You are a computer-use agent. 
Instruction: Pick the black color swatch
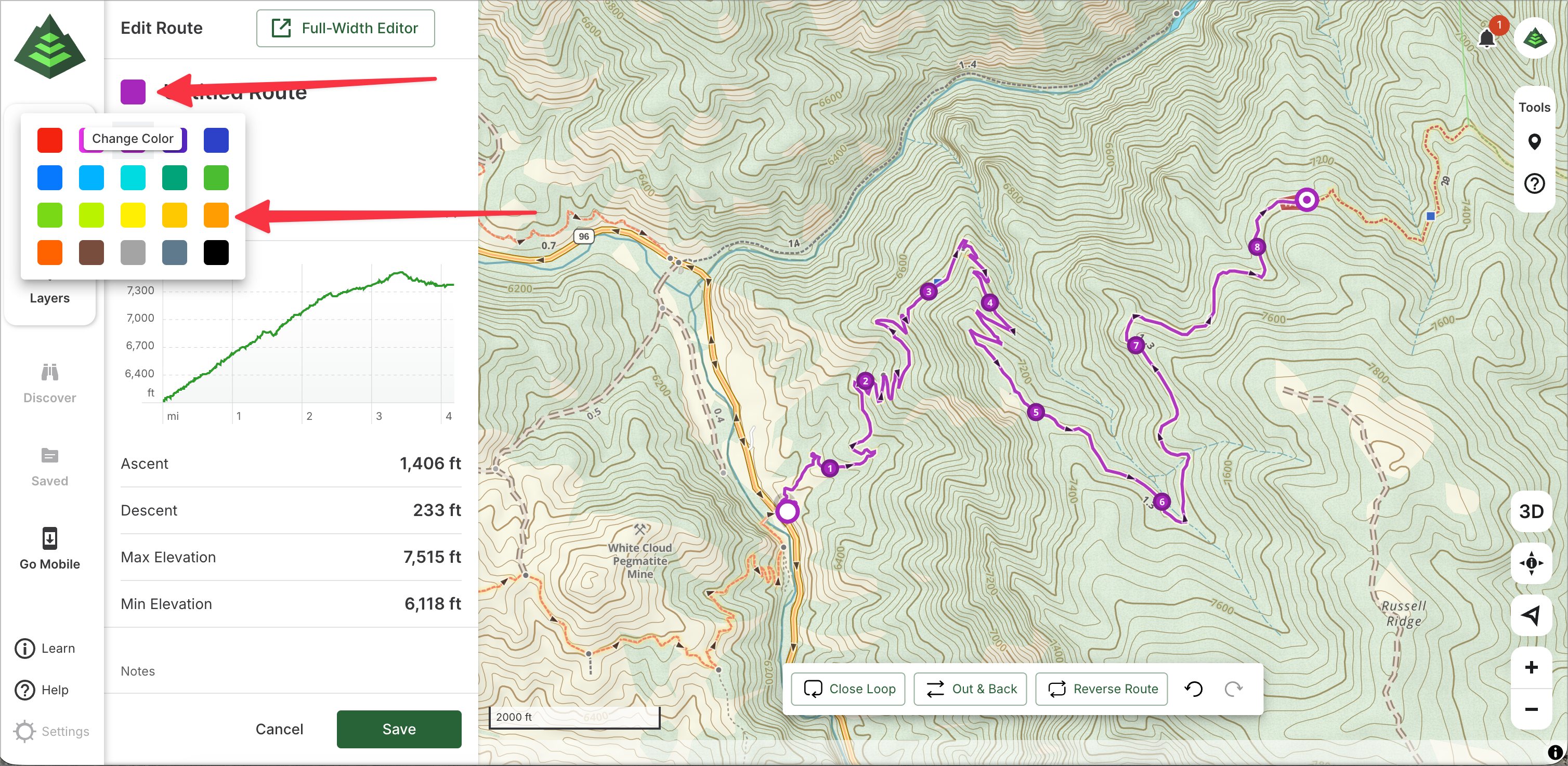pos(216,253)
